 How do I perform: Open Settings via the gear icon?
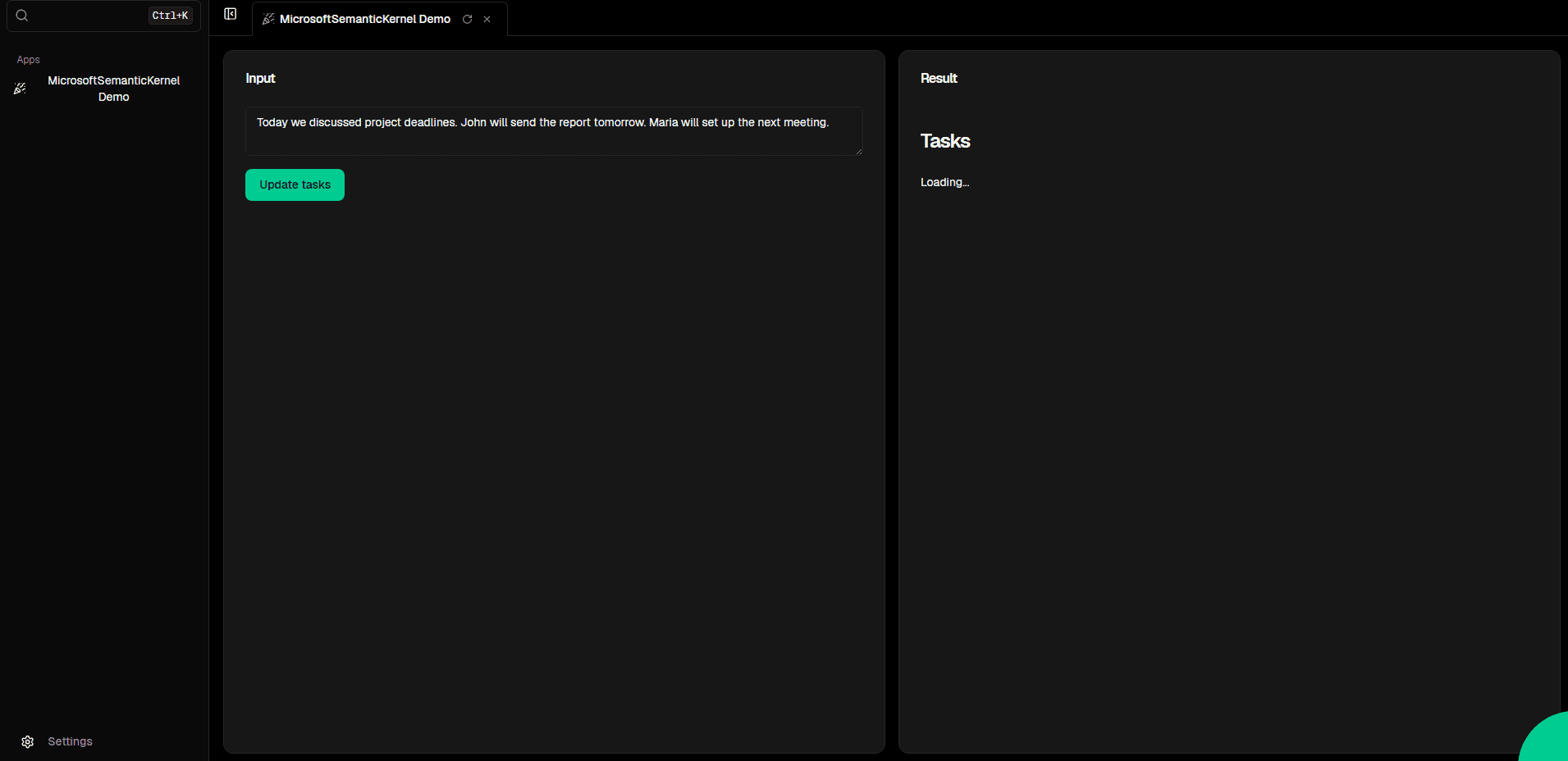point(27,741)
